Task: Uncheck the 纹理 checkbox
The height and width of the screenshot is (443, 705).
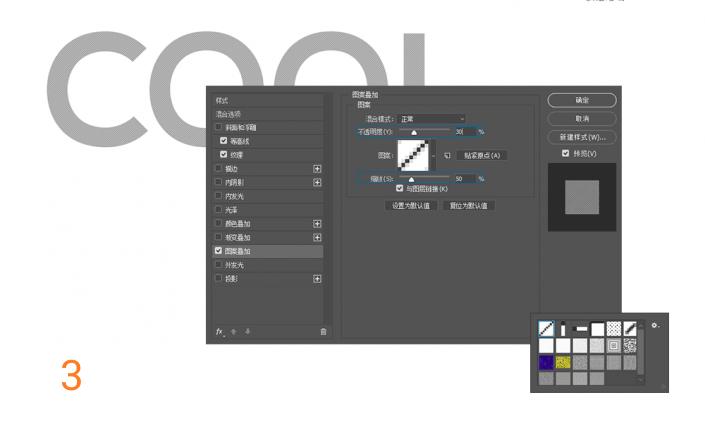Action: pos(223,154)
